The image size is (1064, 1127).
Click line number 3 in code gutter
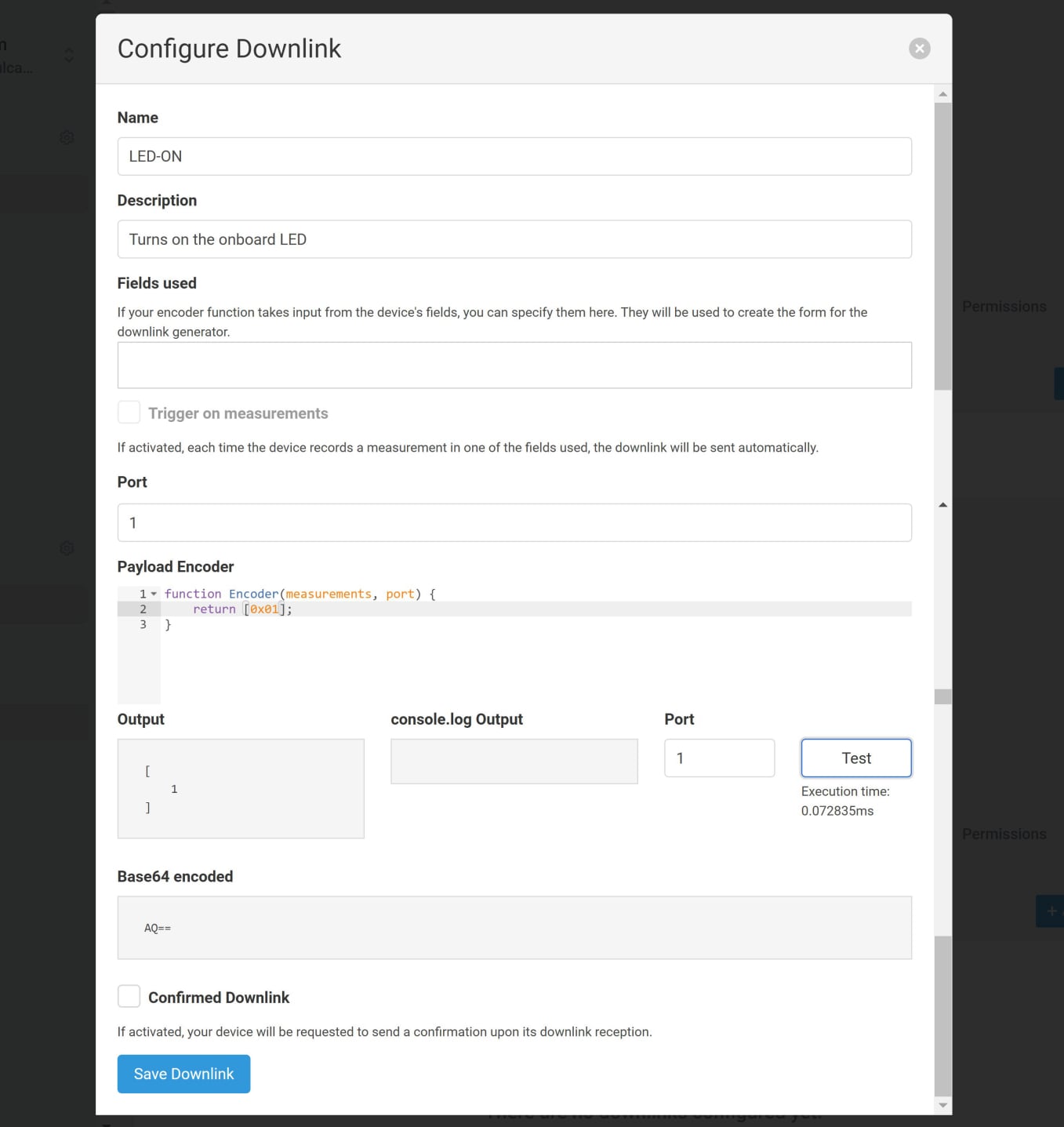[143, 624]
